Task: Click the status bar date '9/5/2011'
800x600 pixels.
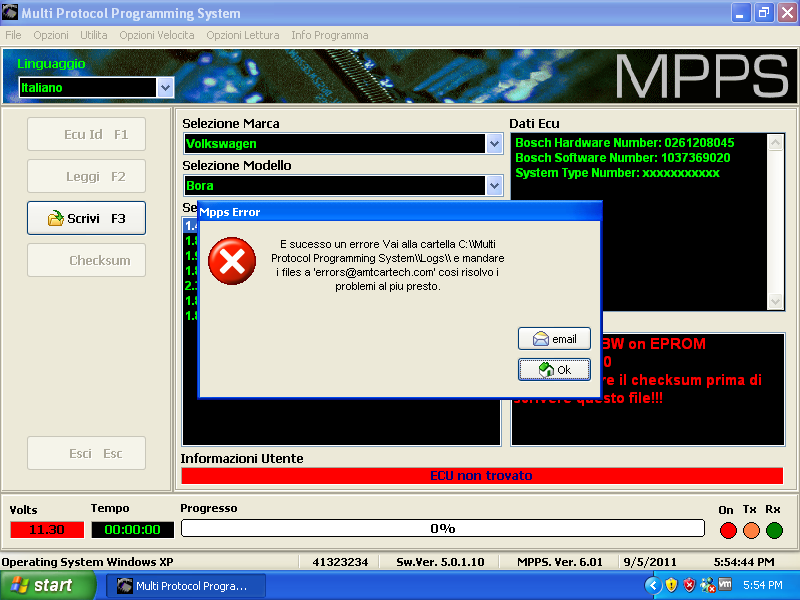Action: point(650,562)
